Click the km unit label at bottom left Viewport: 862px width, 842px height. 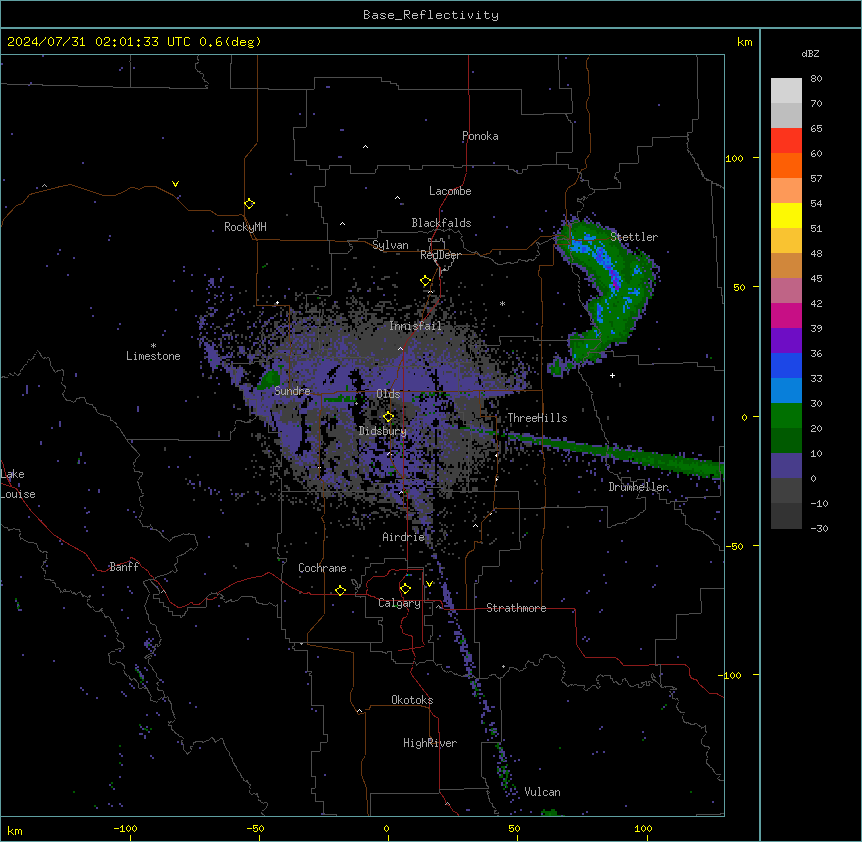(x=15, y=830)
